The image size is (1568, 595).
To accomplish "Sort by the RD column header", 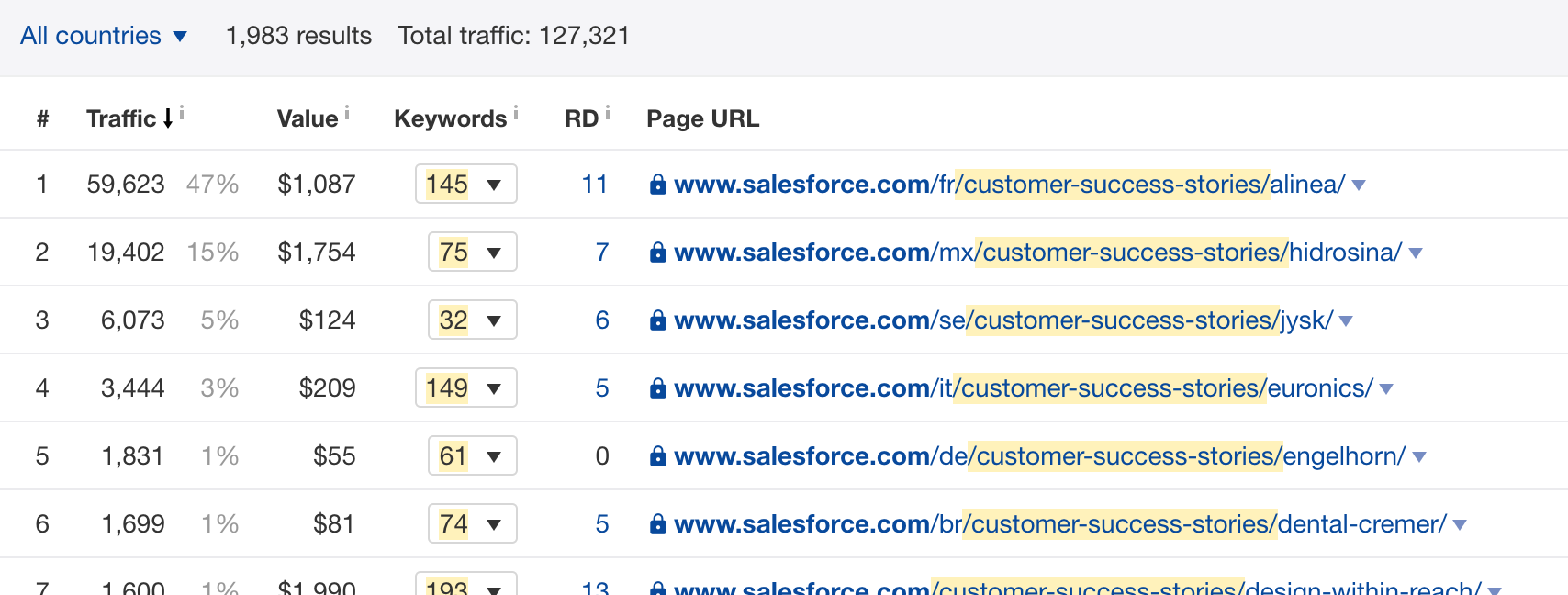I will pyautogui.click(x=581, y=118).
